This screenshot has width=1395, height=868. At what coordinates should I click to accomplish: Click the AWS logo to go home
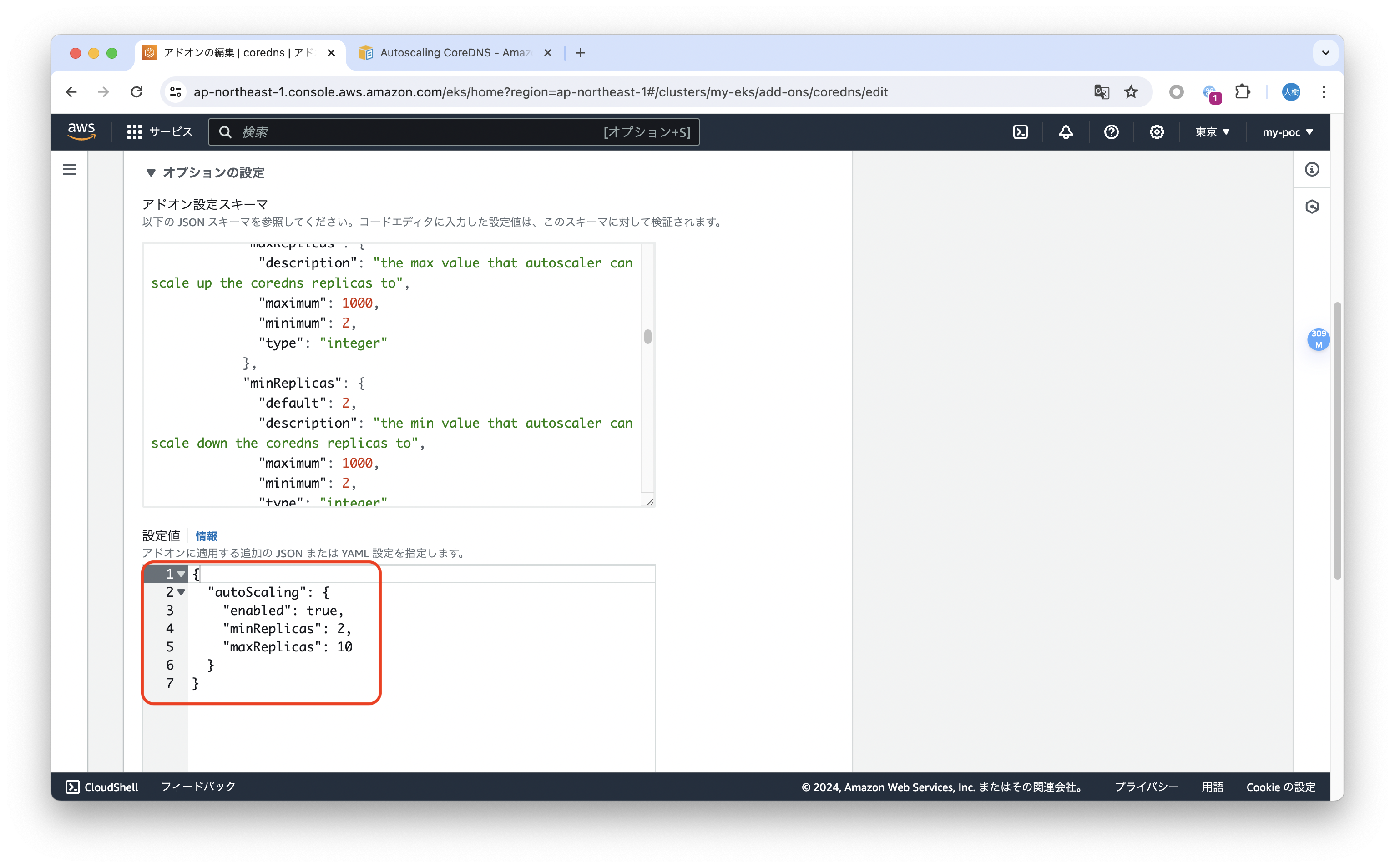click(x=81, y=131)
